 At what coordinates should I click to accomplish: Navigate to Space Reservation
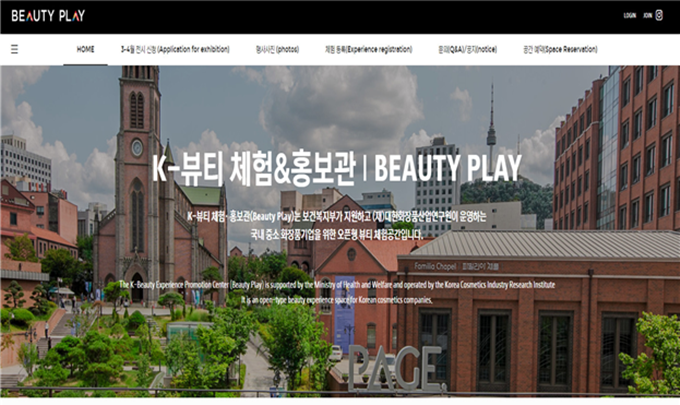click(x=560, y=48)
